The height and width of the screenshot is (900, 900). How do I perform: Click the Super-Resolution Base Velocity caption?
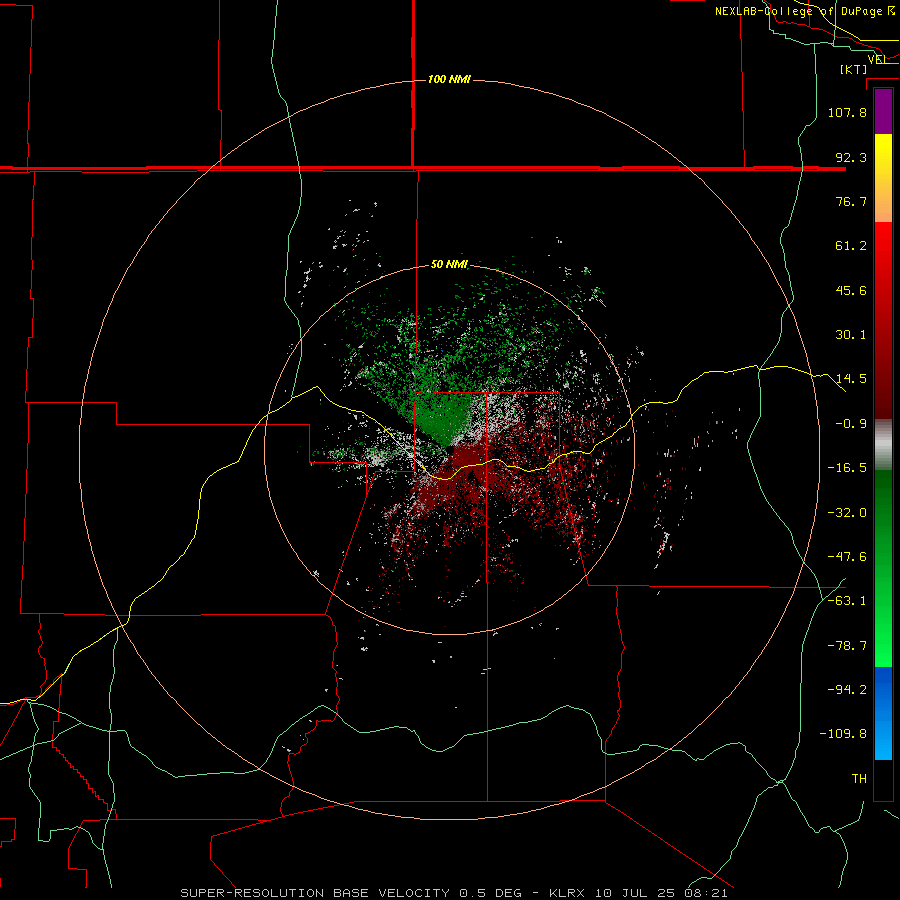[x=454, y=893]
